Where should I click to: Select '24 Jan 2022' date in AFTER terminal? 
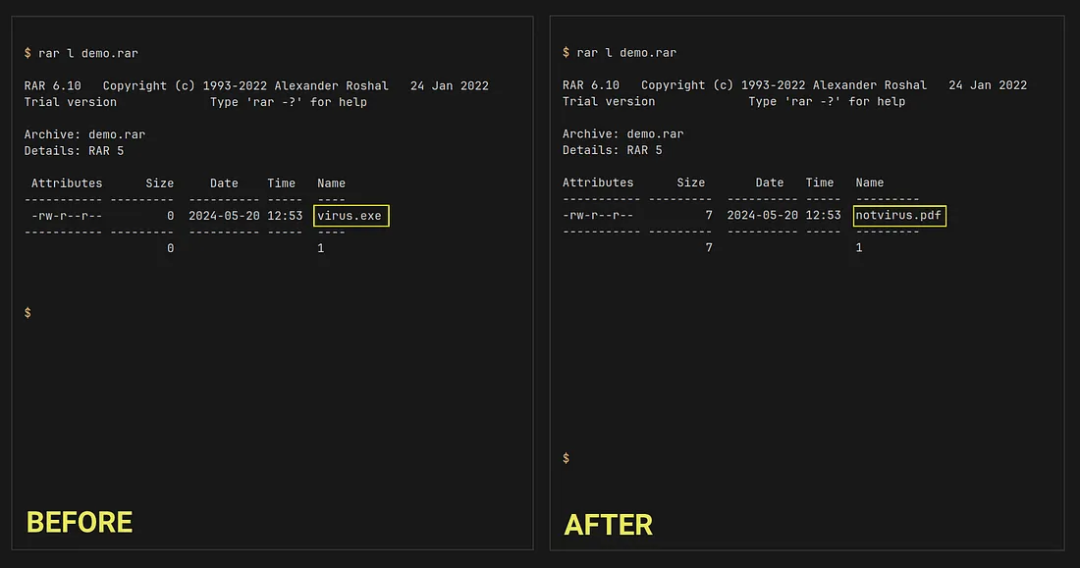[988, 85]
